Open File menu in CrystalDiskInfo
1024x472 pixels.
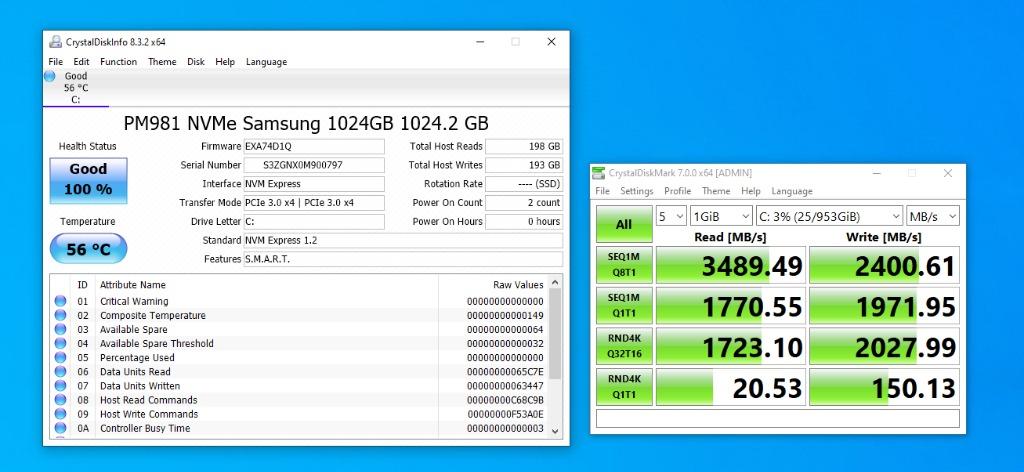56,61
